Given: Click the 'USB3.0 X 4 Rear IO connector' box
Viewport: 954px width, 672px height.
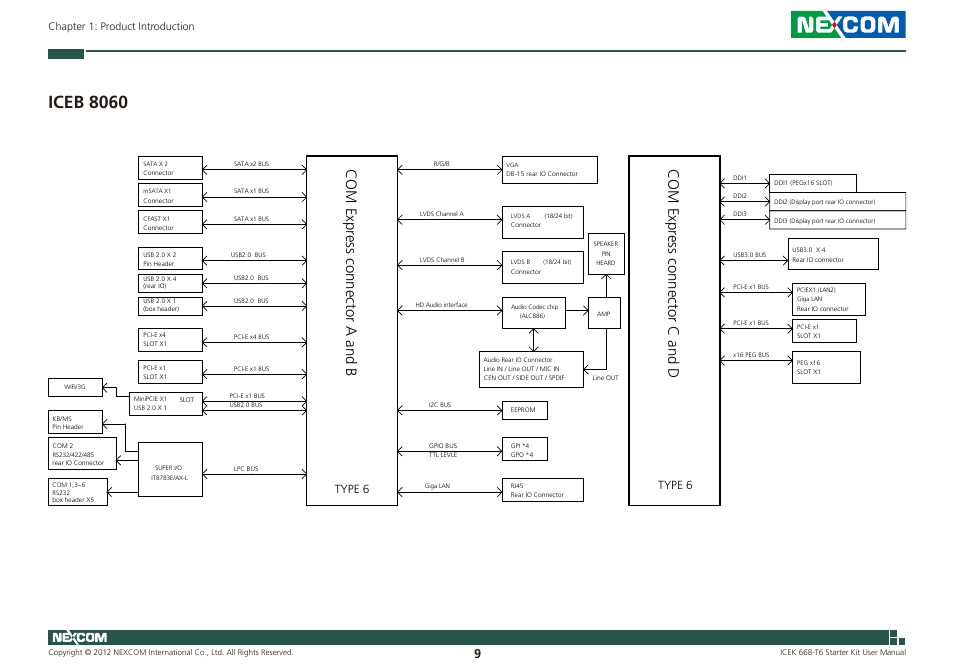Looking at the screenshot, I should [x=833, y=254].
